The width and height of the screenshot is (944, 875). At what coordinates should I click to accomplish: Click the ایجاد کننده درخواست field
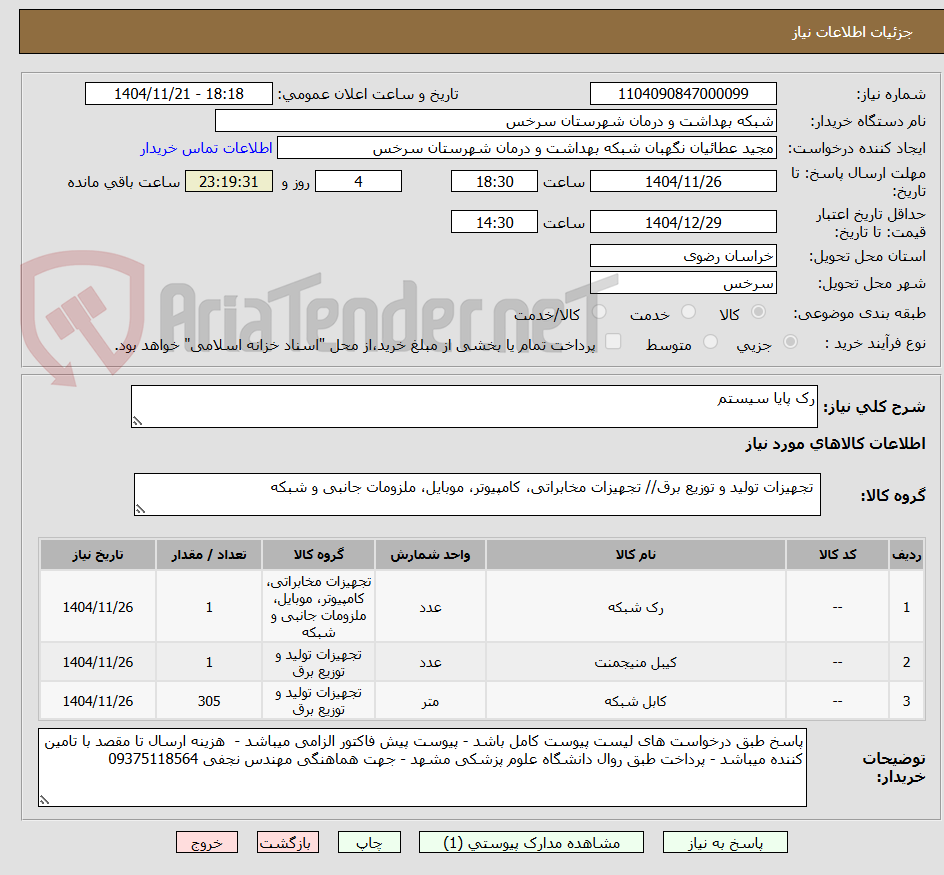[x=527, y=148]
